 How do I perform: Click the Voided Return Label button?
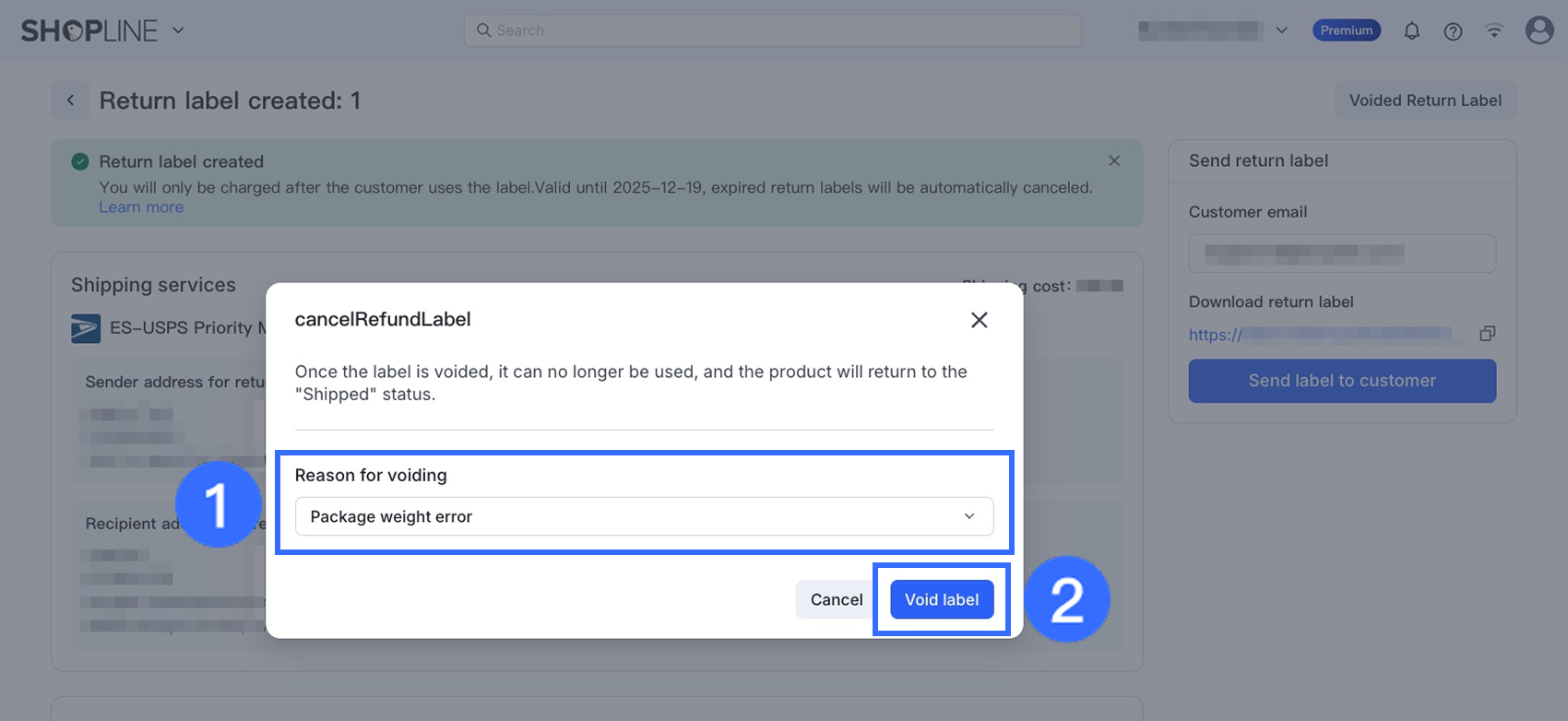pyautogui.click(x=1425, y=100)
